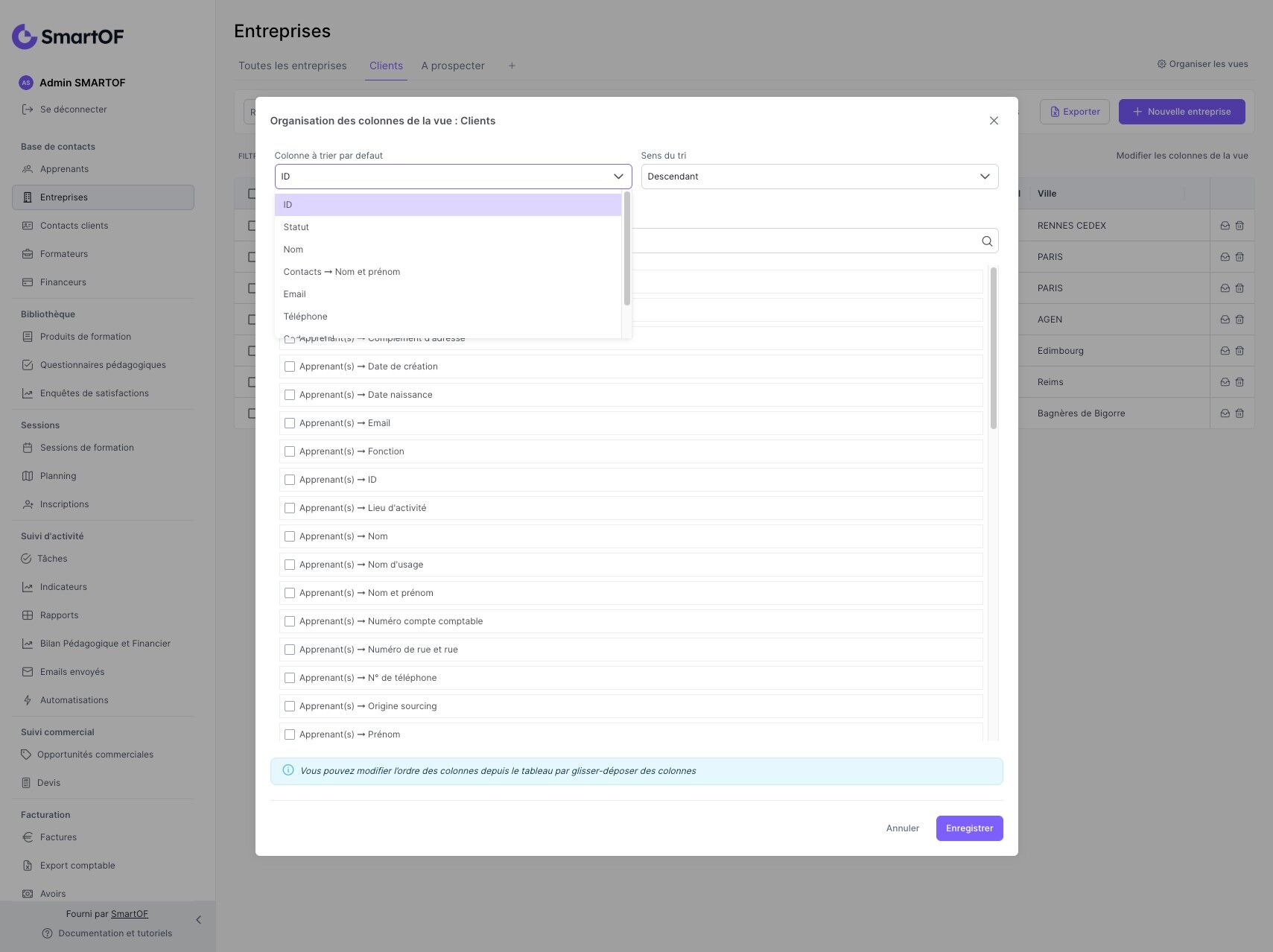
Task: Select Statut in the dropdown list
Action: coord(296,227)
